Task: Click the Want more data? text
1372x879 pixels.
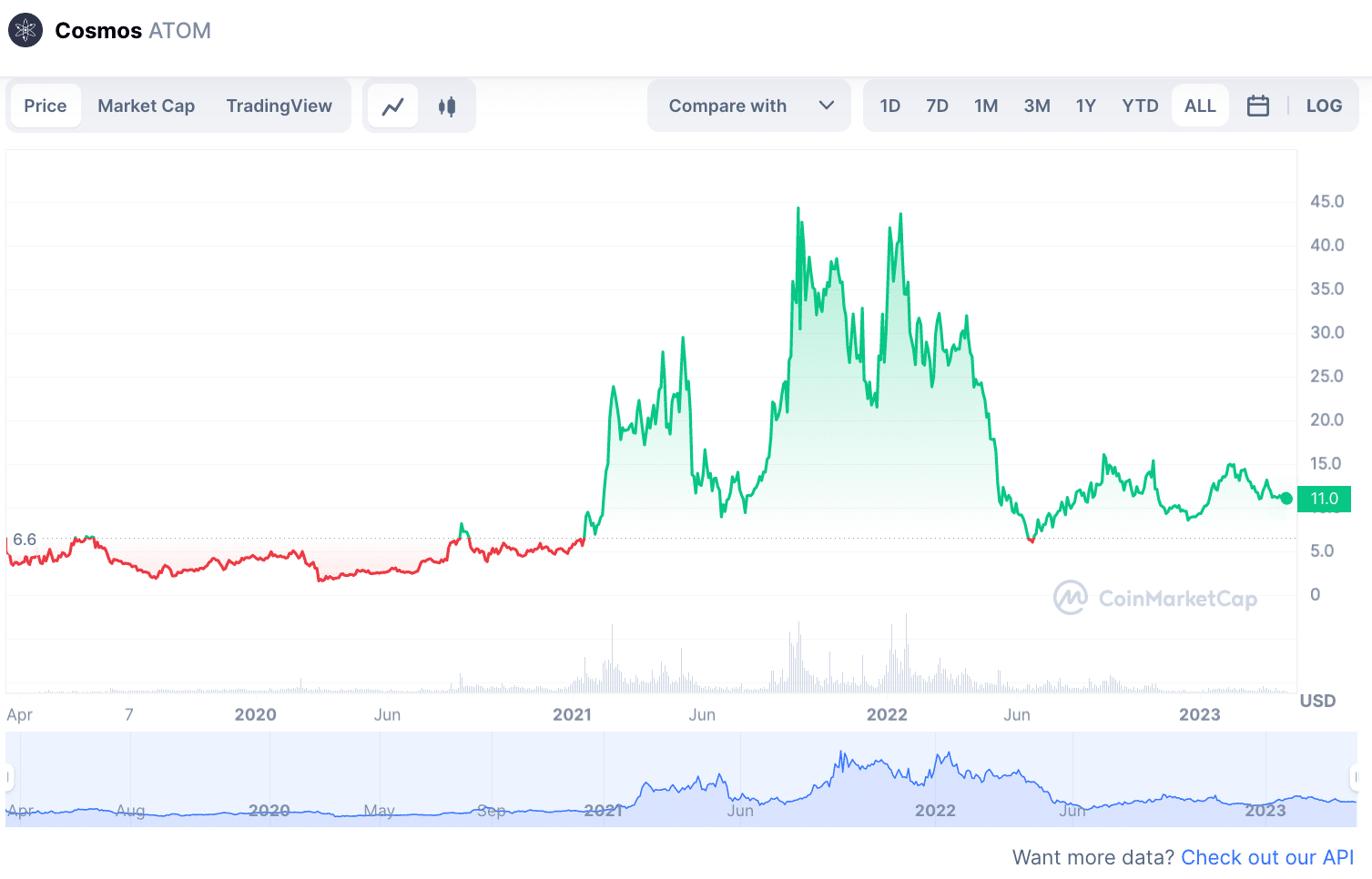Action: 1093,857
